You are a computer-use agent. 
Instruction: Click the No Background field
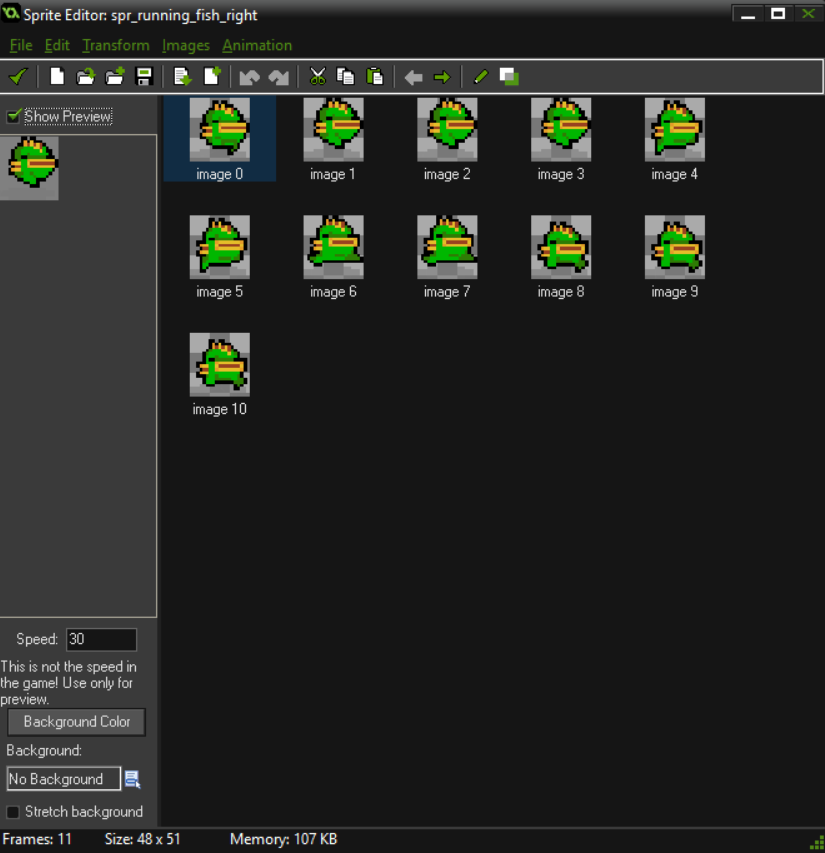pyautogui.click(x=64, y=778)
